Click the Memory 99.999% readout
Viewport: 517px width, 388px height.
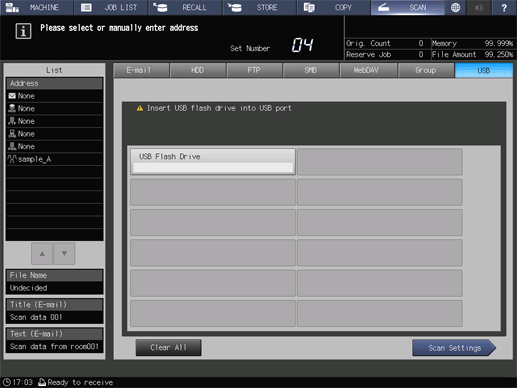point(472,43)
